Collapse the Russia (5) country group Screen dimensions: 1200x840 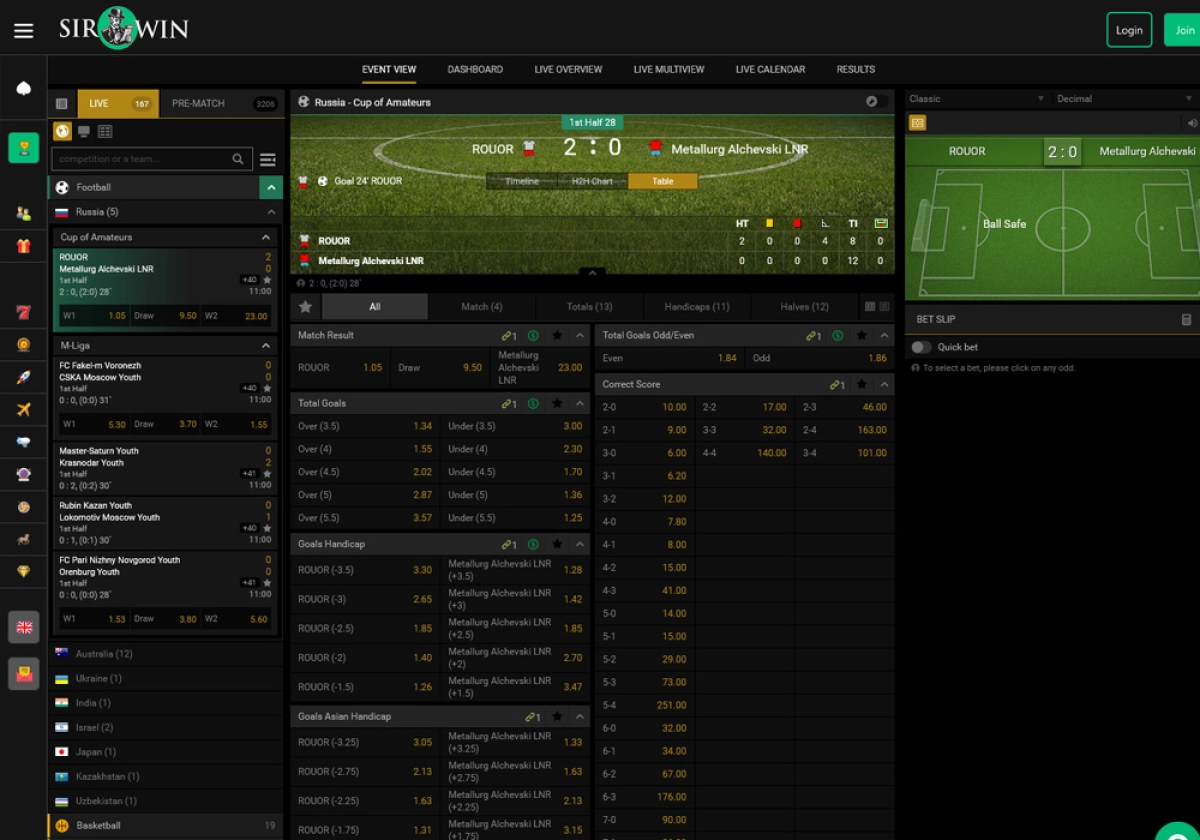[x=270, y=212]
